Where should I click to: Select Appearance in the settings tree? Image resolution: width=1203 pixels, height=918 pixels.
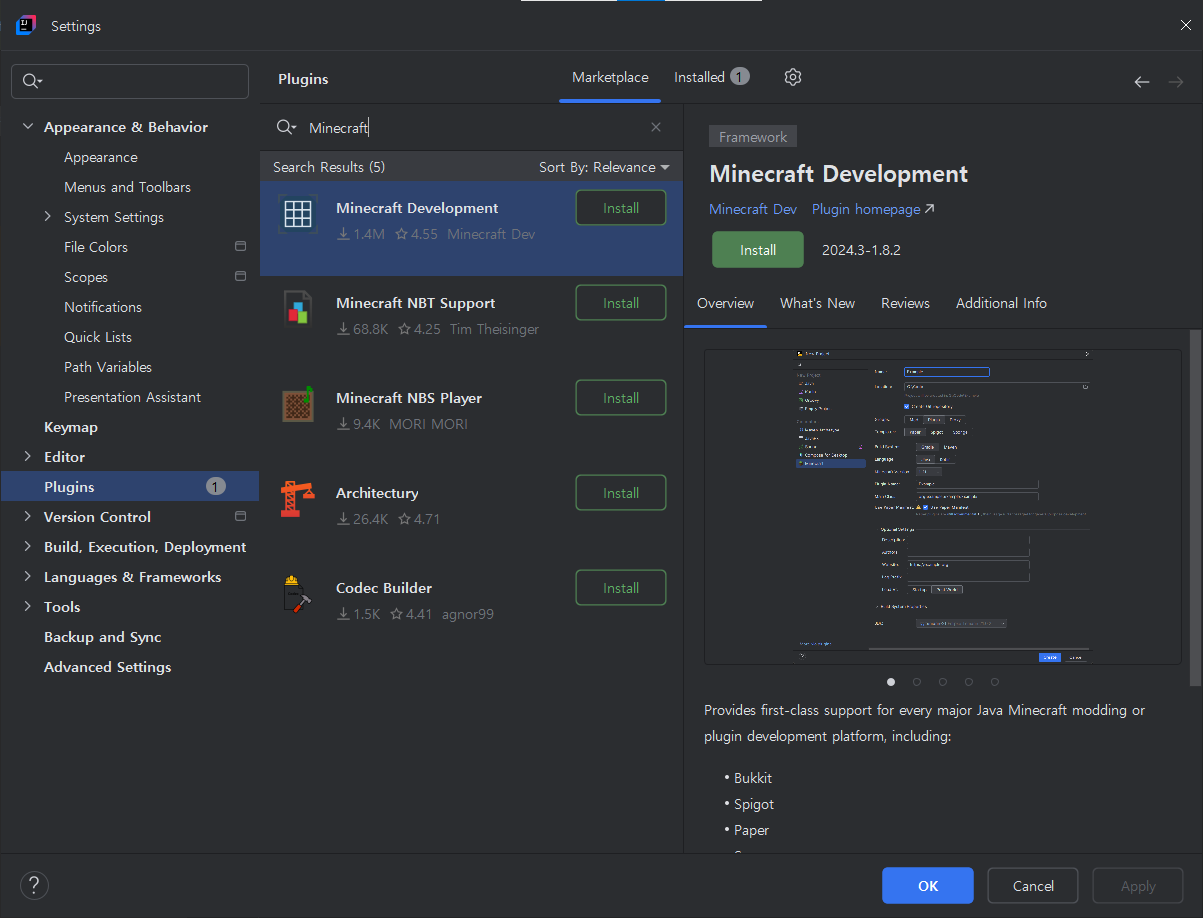click(x=101, y=157)
